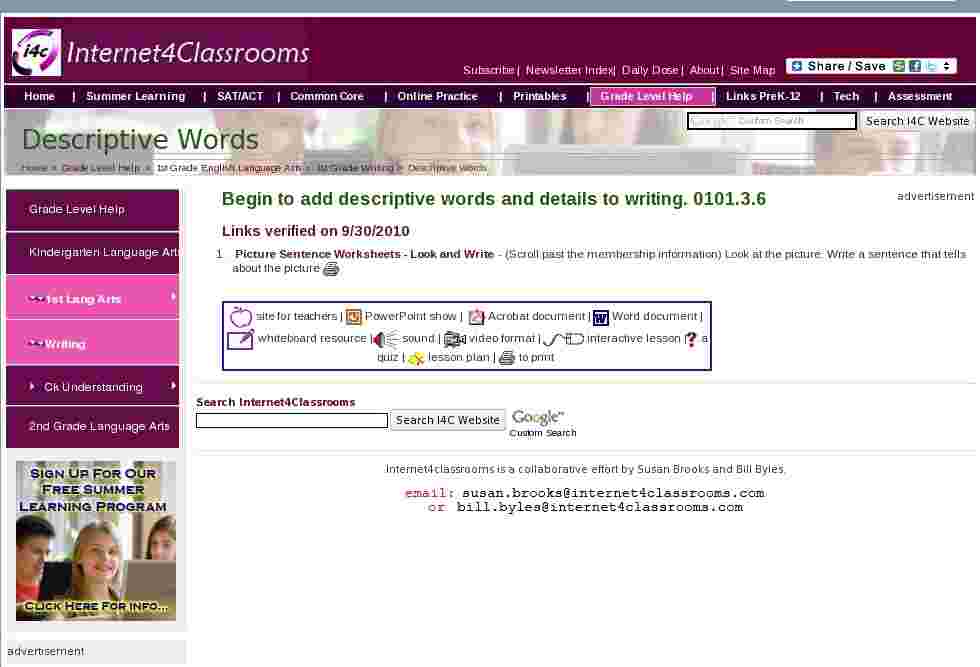Click the i4c site logo

[36, 53]
